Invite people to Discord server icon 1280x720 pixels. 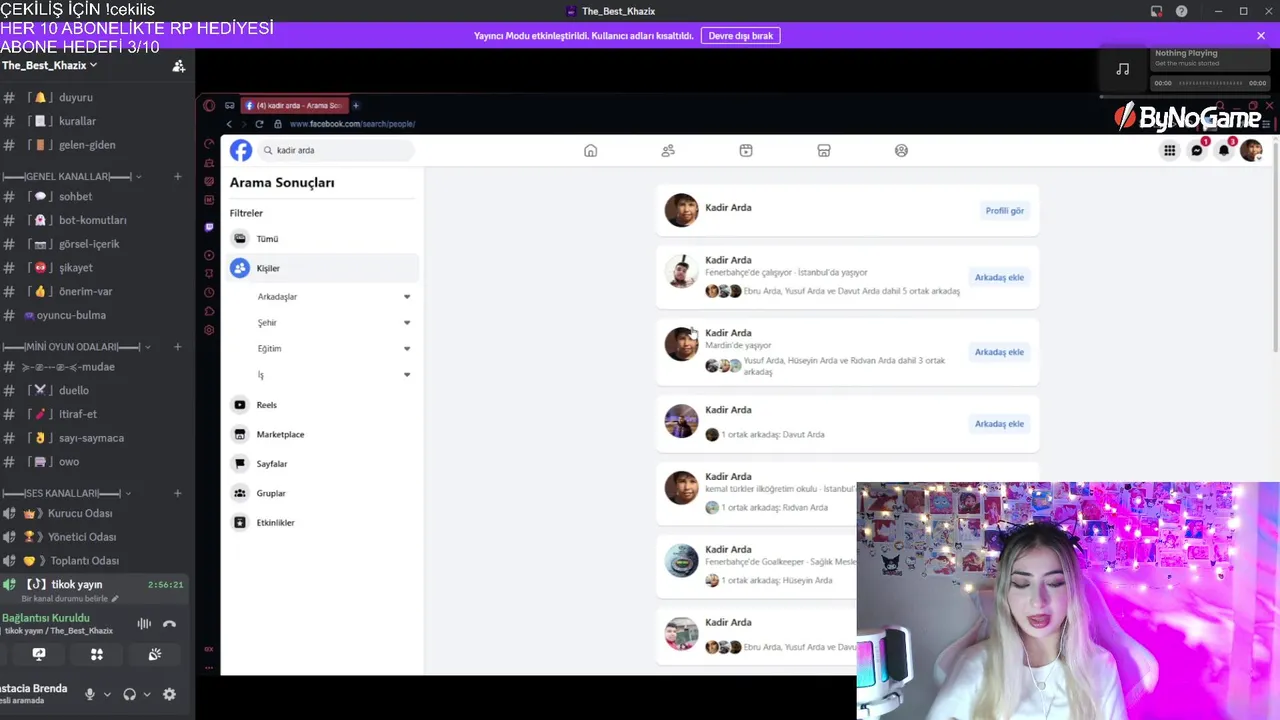coord(178,66)
